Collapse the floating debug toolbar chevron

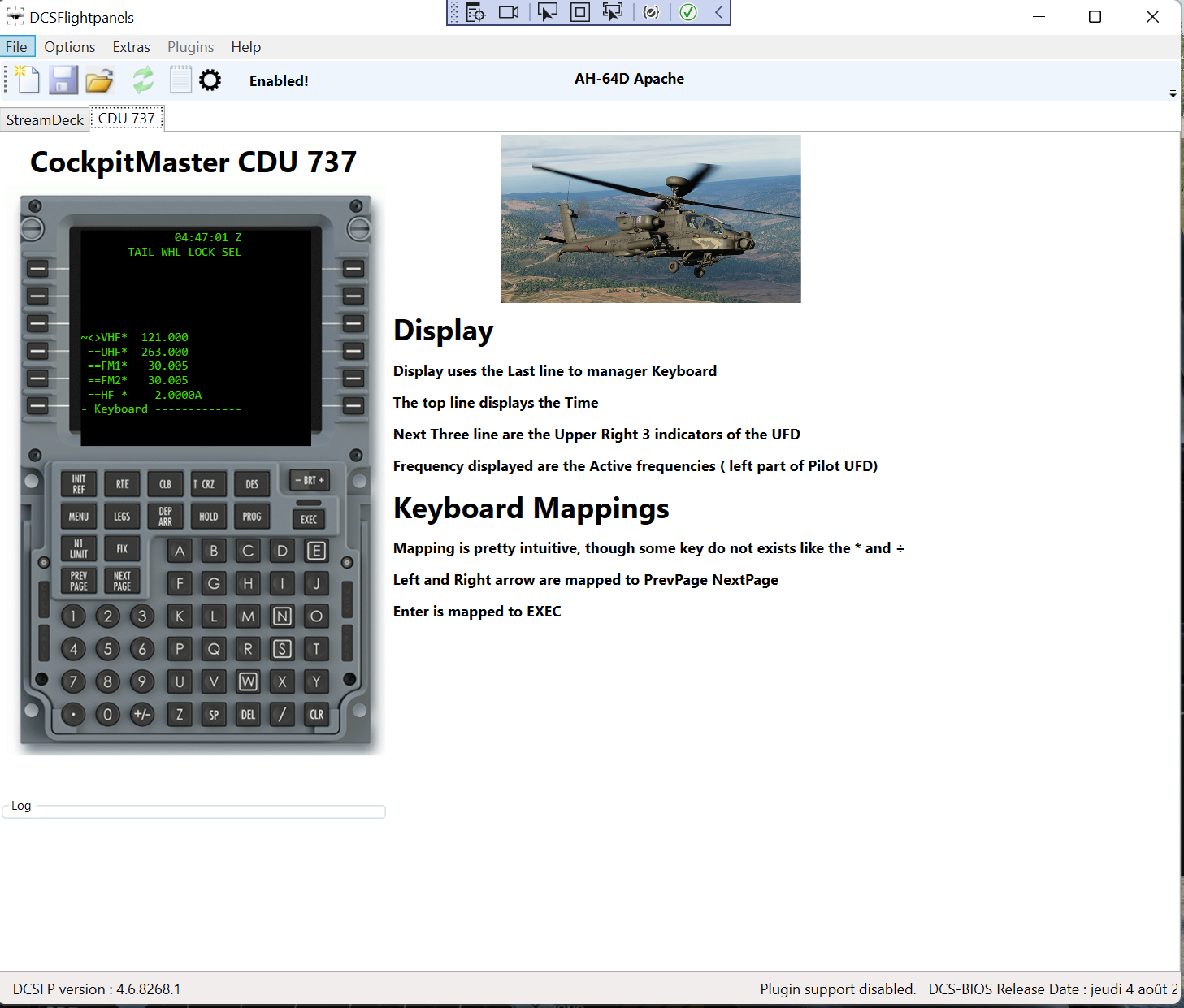point(718,12)
